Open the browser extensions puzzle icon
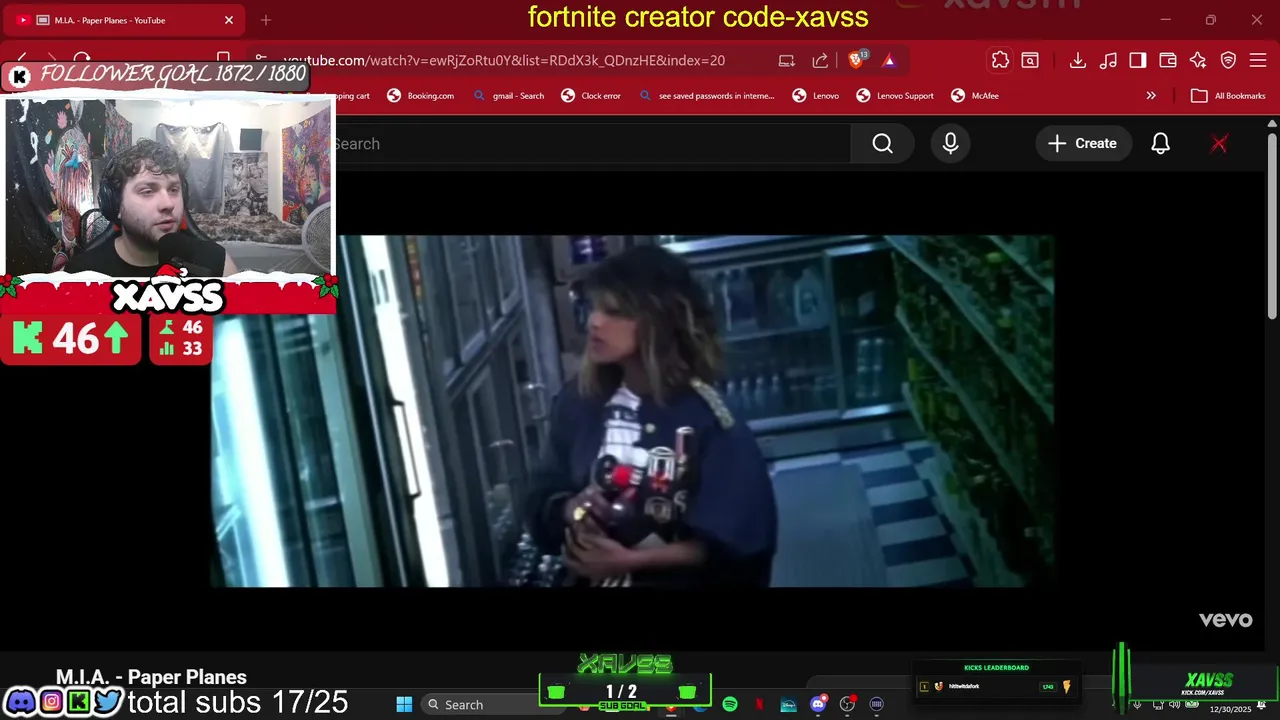The image size is (1280, 720). coord(1000,60)
